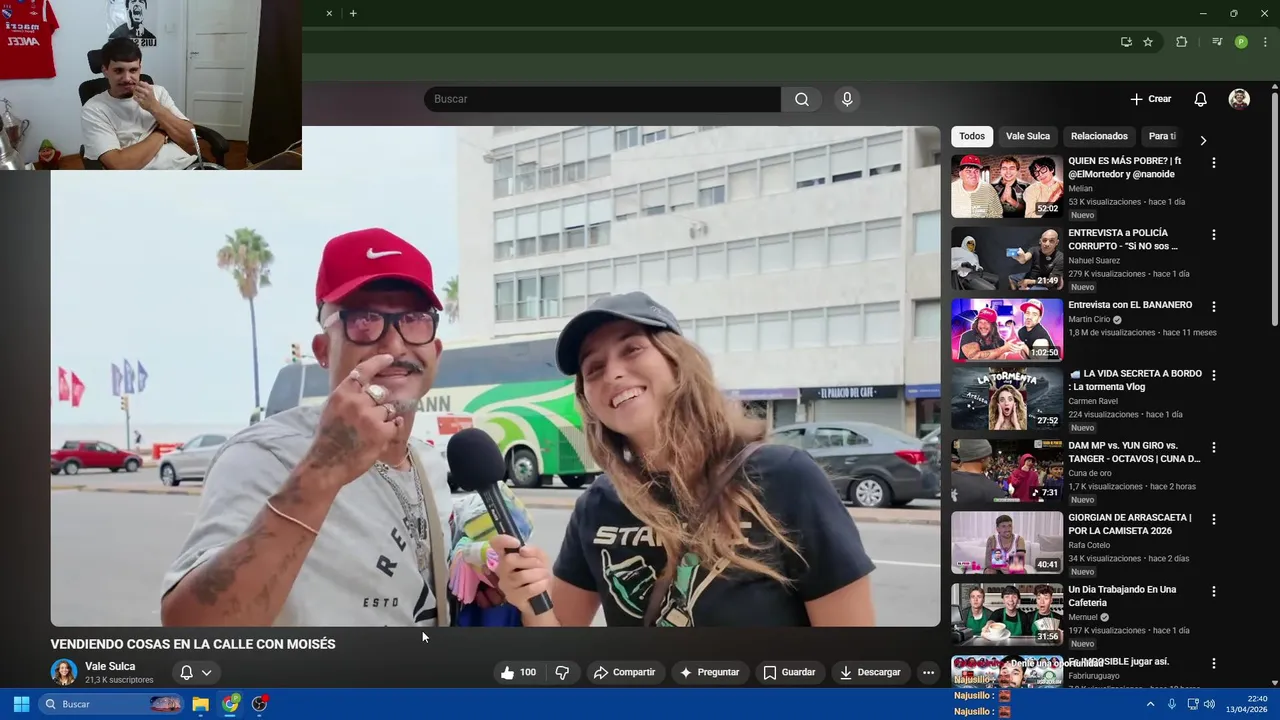Viewport: 1280px width, 720px height.
Task: Close the current browser tab
Action: [x=329, y=13]
